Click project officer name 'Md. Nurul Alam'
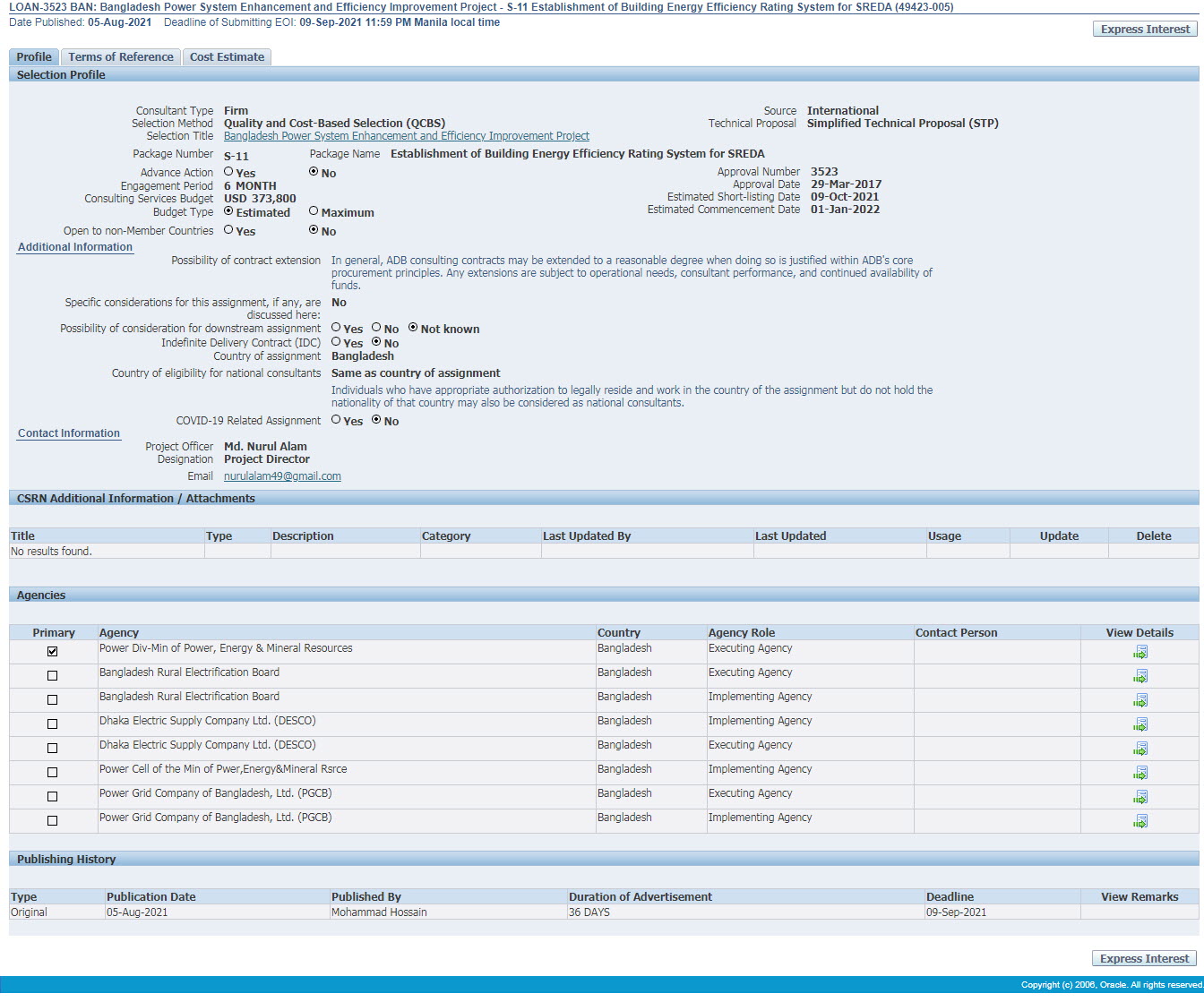The image size is (1204, 1002). (265, 447)
